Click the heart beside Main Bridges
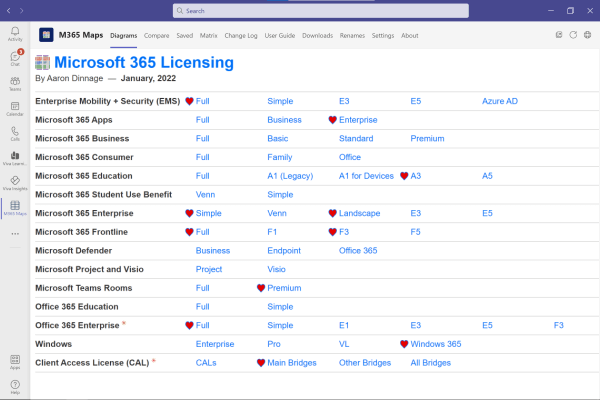 [261, 362]
